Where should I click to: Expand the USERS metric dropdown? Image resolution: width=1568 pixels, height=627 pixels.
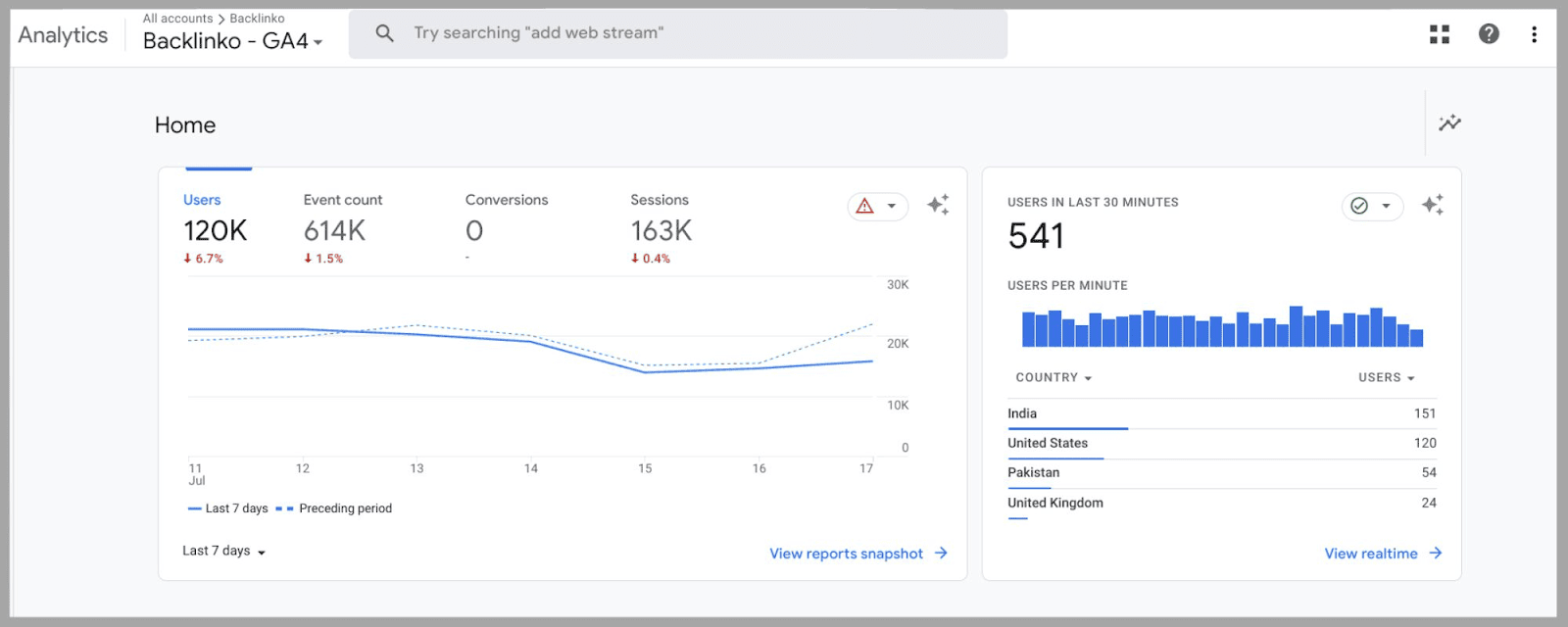pyautogui.click(x=1386, y=378)
